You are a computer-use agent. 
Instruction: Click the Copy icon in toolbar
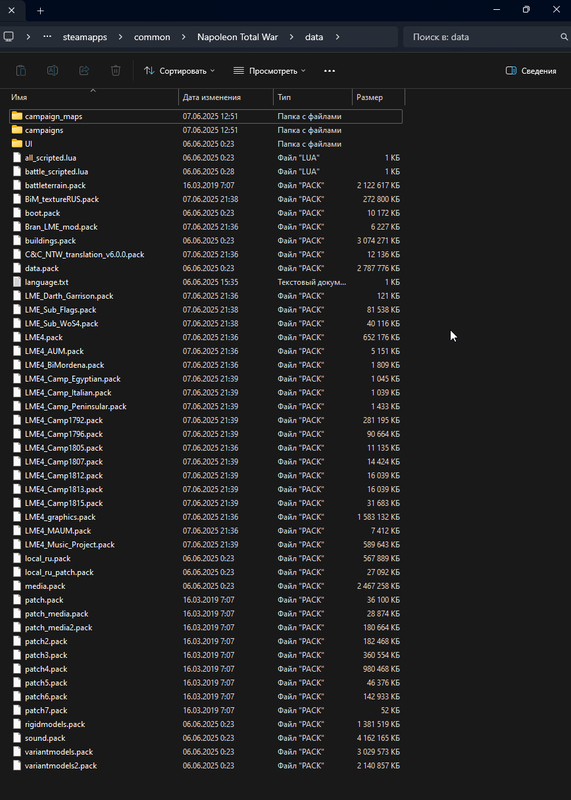[21, 71]
